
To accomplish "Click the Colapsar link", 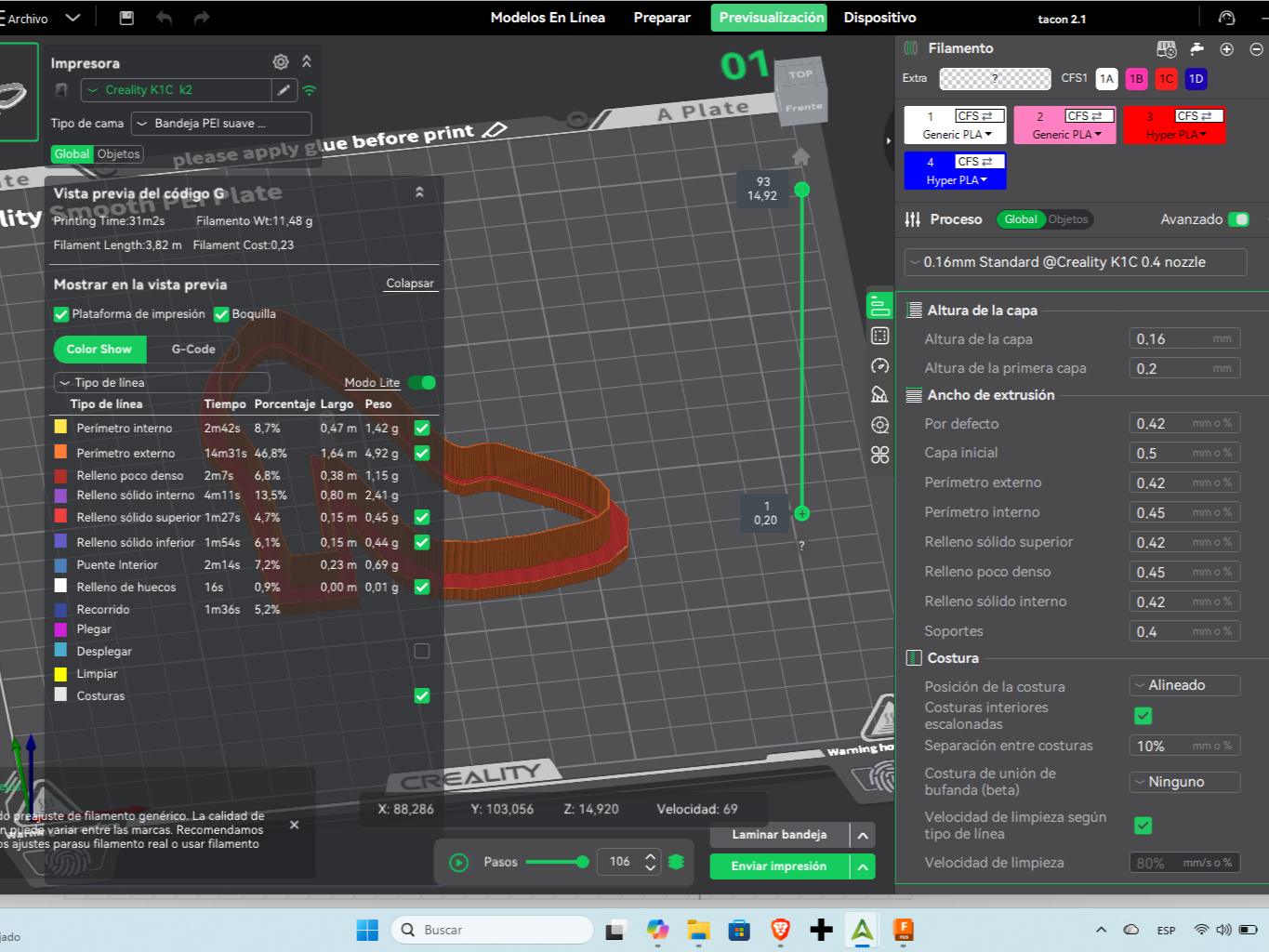I will click(410, 284).
